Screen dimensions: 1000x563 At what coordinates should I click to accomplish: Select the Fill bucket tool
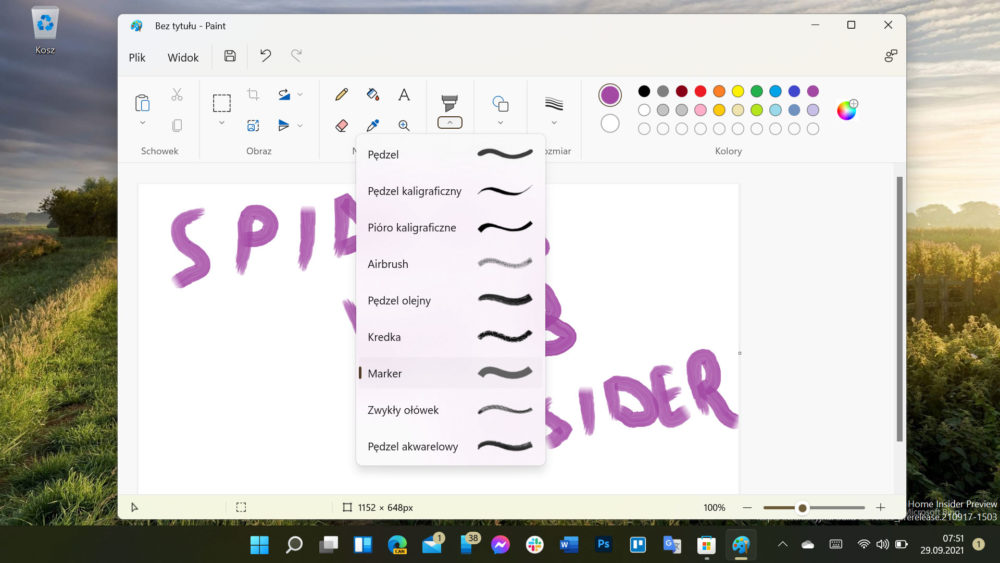click(373, 95)
